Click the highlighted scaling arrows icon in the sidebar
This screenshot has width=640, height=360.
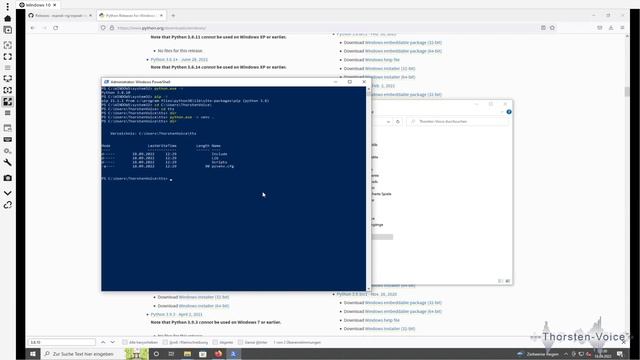7,102
